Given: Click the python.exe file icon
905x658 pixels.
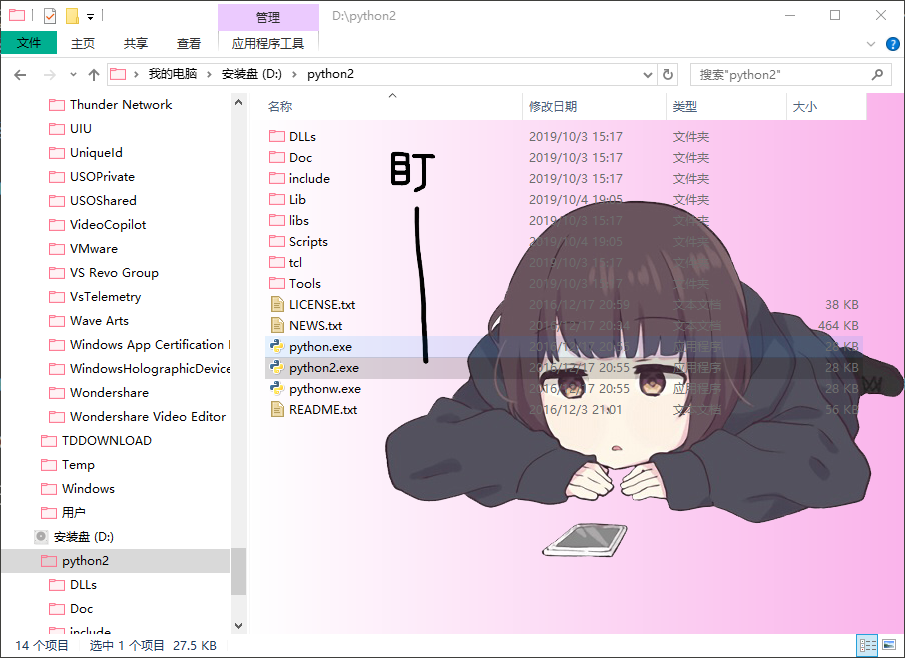Looking at the screenshot, I should [277, 346].
